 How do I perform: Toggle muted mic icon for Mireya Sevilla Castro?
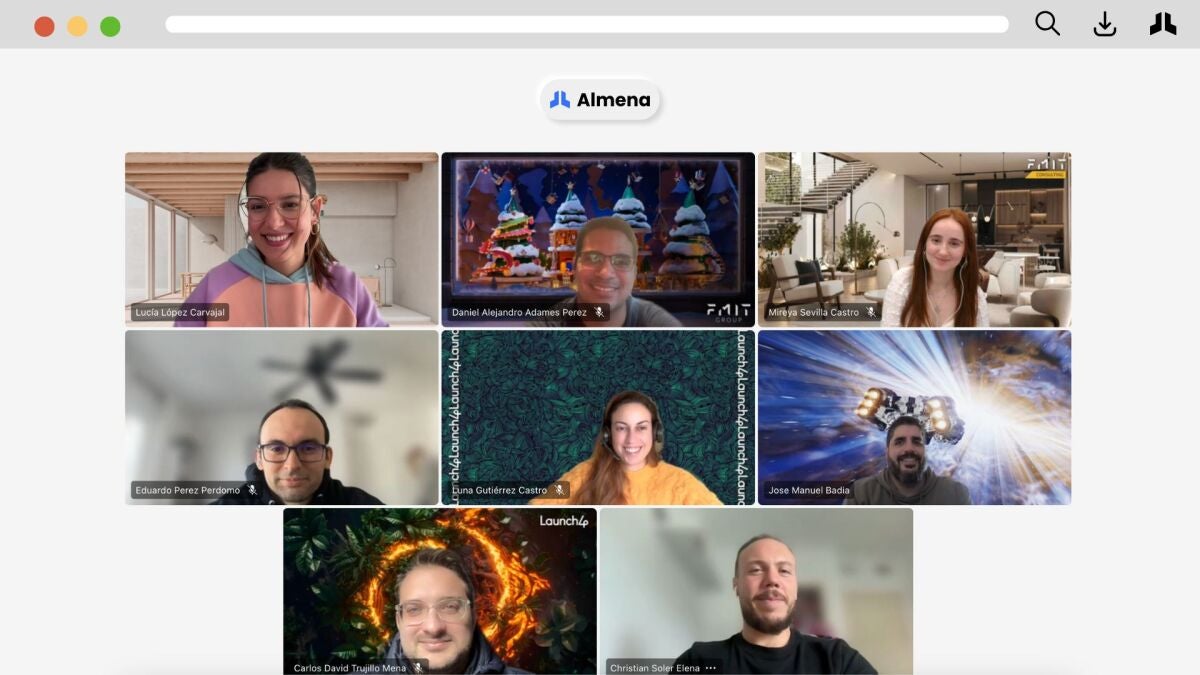point(871,312)
